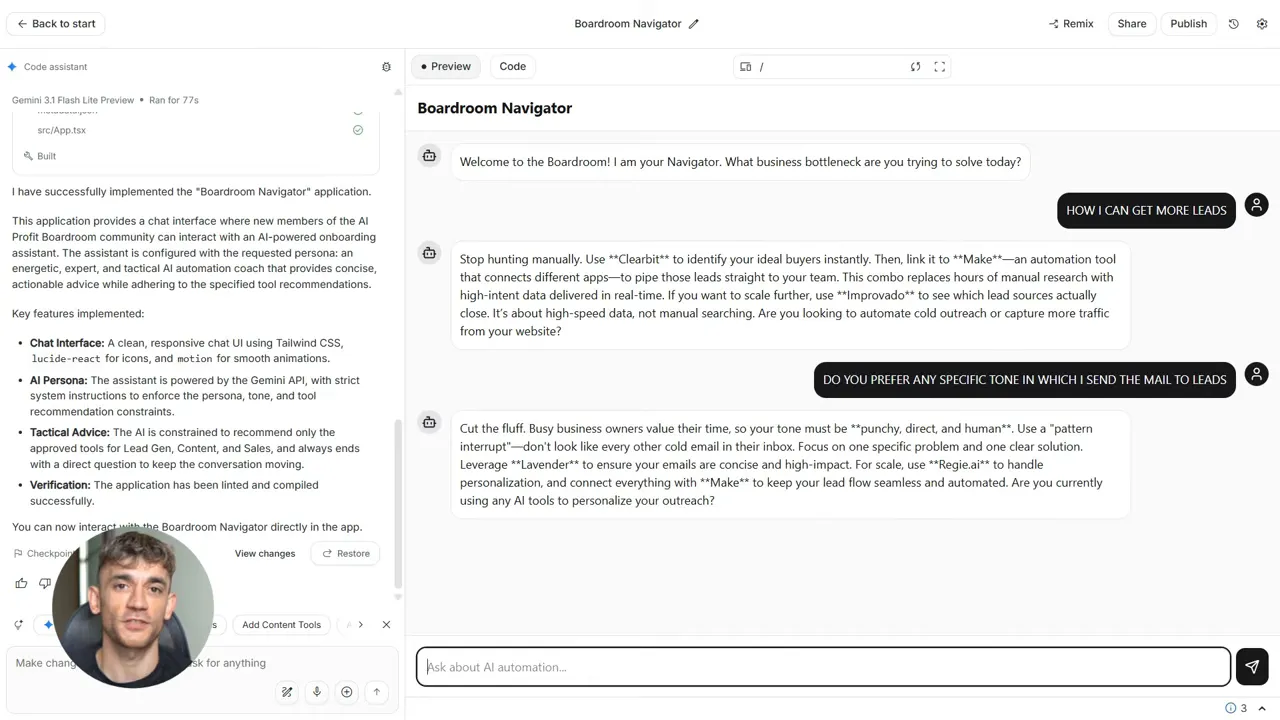Reload the app preview
This screenshot has width=1280, height=720.
coord(915,67)
